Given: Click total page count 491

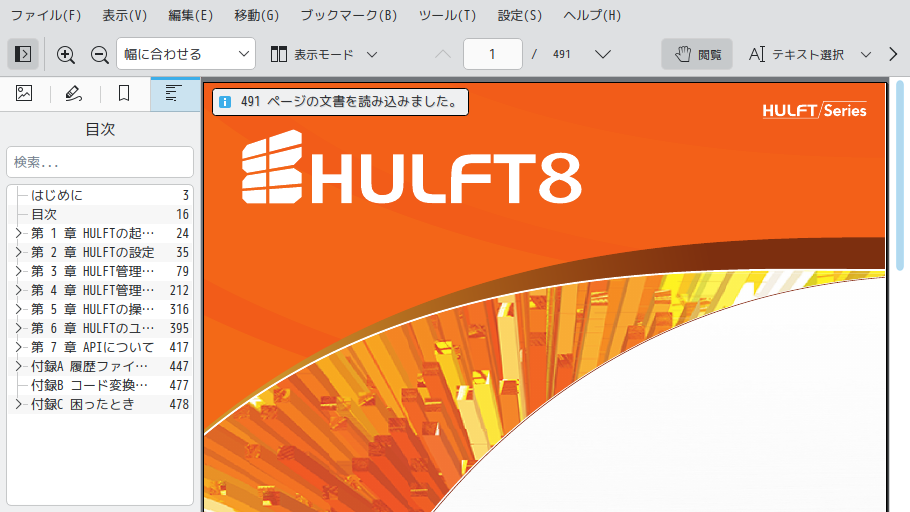Looking at the screenshot, I should [562, 54].
